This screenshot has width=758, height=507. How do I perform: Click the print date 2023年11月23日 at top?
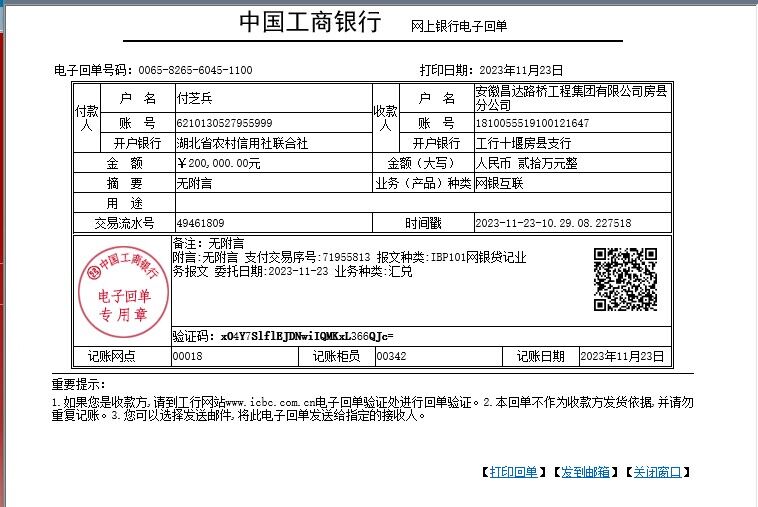[522, 70]
